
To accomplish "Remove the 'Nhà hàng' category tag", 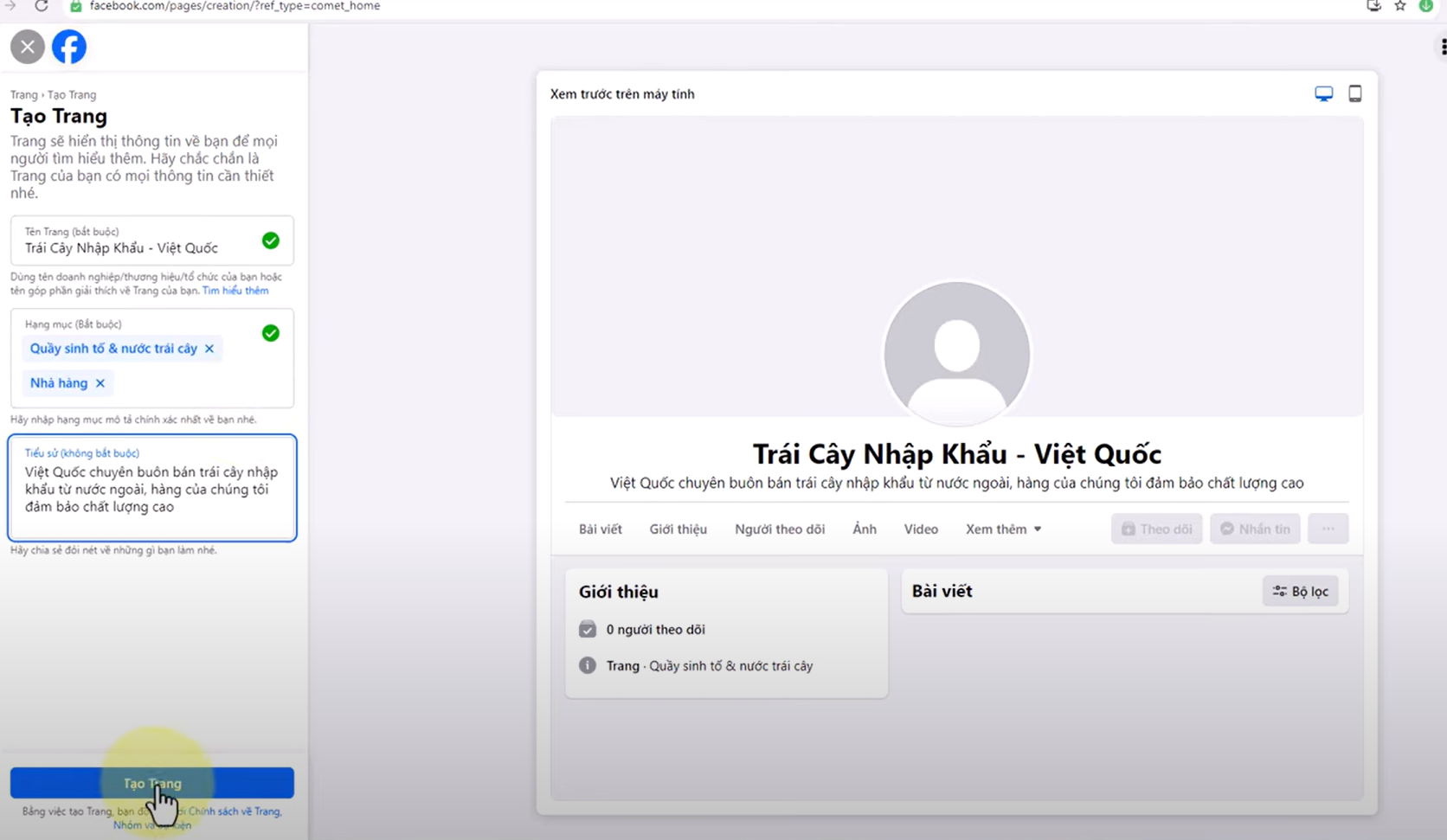I will click(100, 383).
